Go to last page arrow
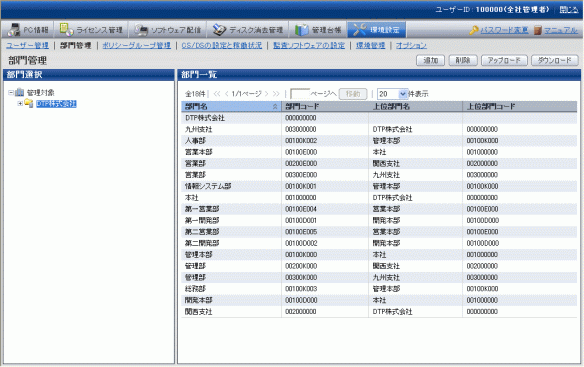Viewport: 584px width, 367px height. [x=276, y=94]
